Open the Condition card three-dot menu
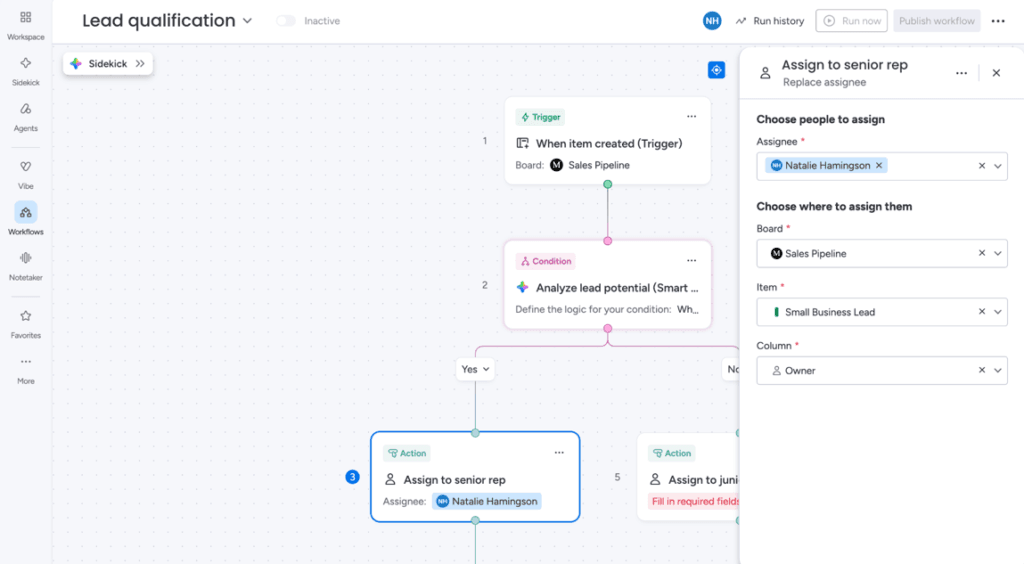 pos(692,260)
